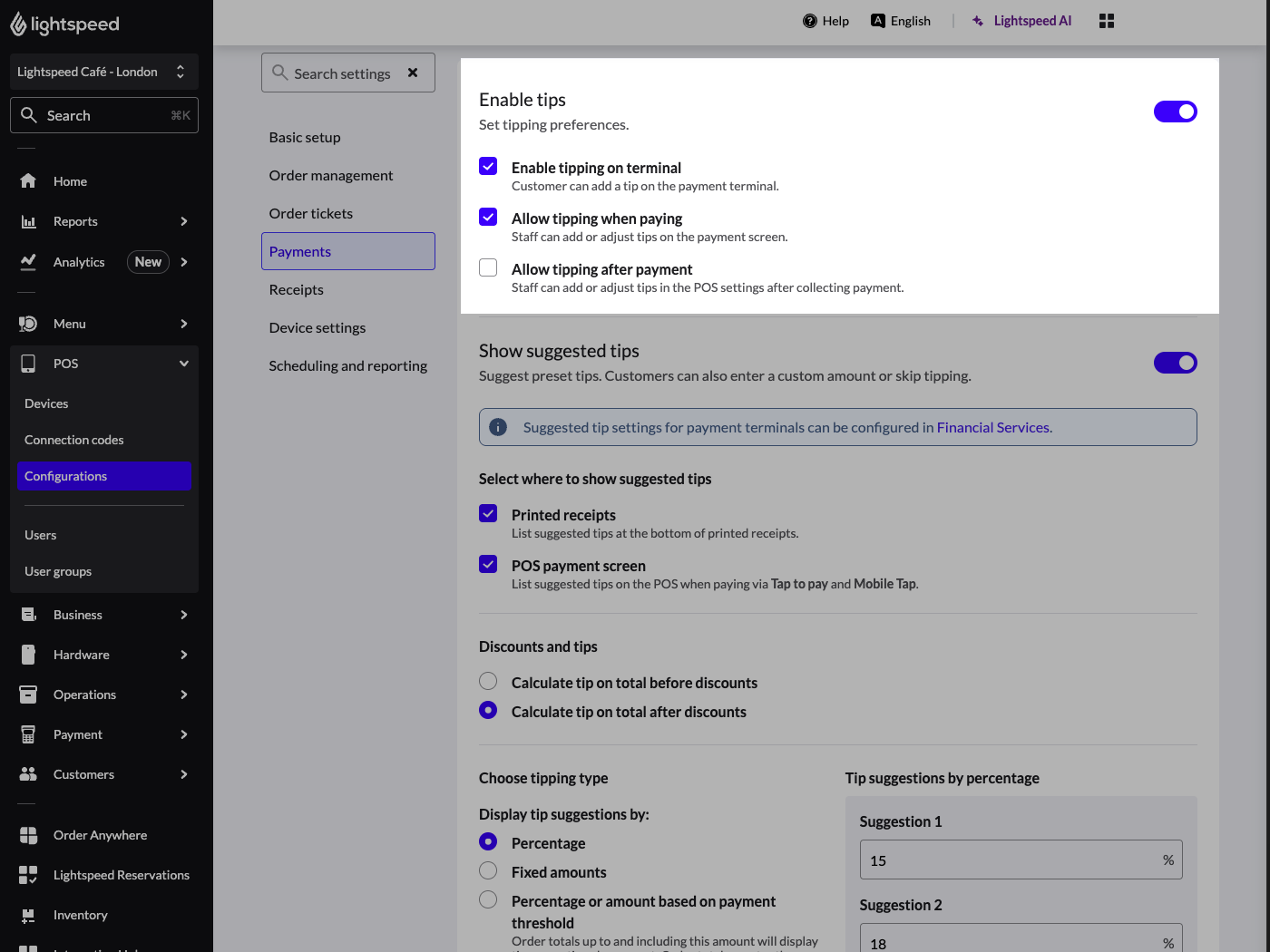Open the Lightspeed Café - London location selector
The height and width of the screenshot is (952, 1270).
103,71
